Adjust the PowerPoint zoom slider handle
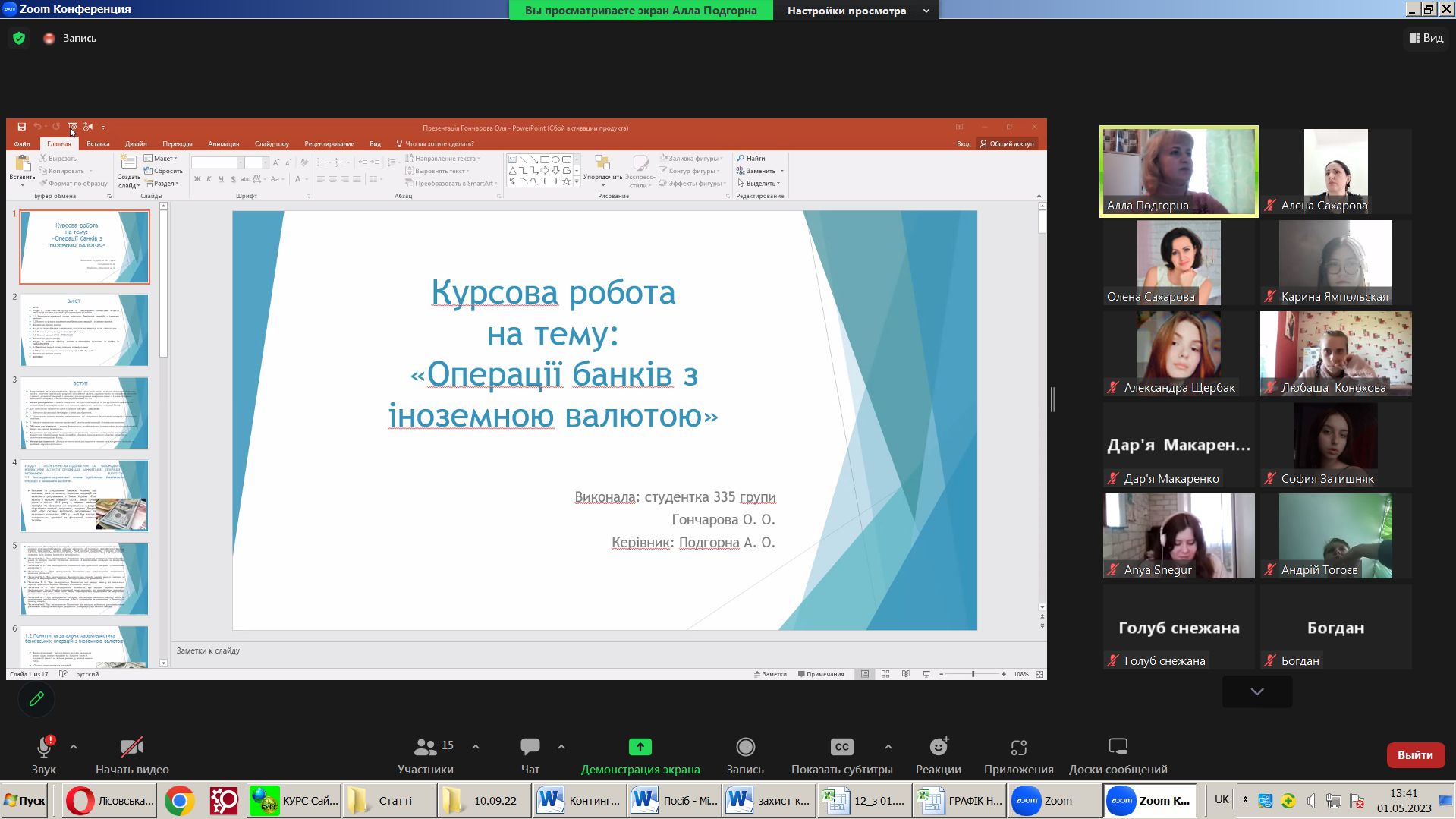The image size is (1456, 819). click(973, 674)
